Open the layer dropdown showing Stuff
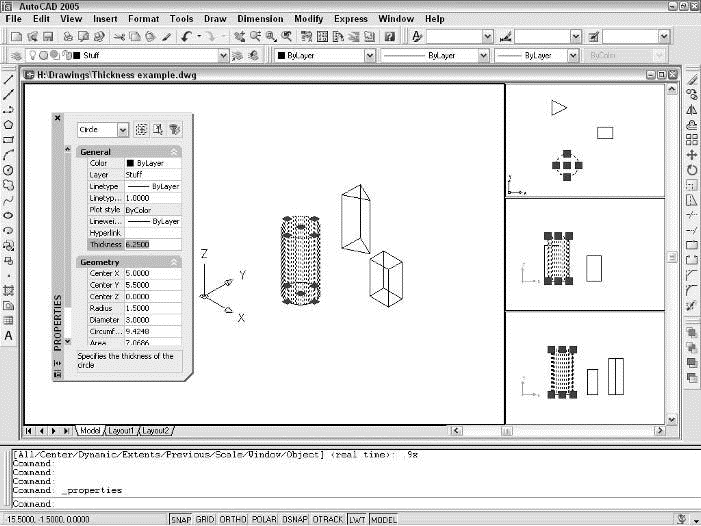This screenshot has height=526, width=701. coord(223,55)
